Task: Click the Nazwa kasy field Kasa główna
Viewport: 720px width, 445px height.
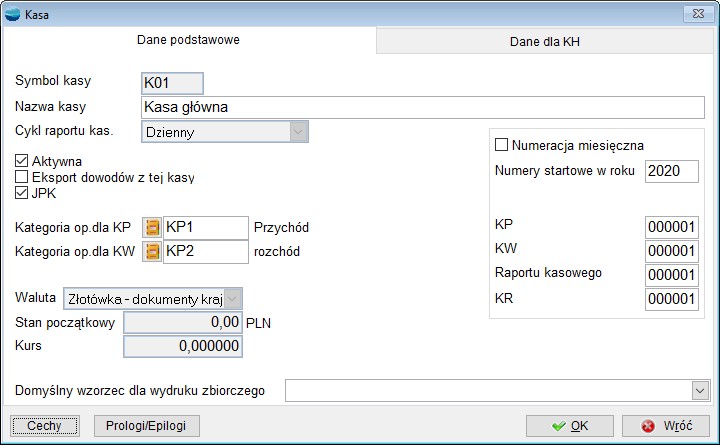Action: (422, 107)
